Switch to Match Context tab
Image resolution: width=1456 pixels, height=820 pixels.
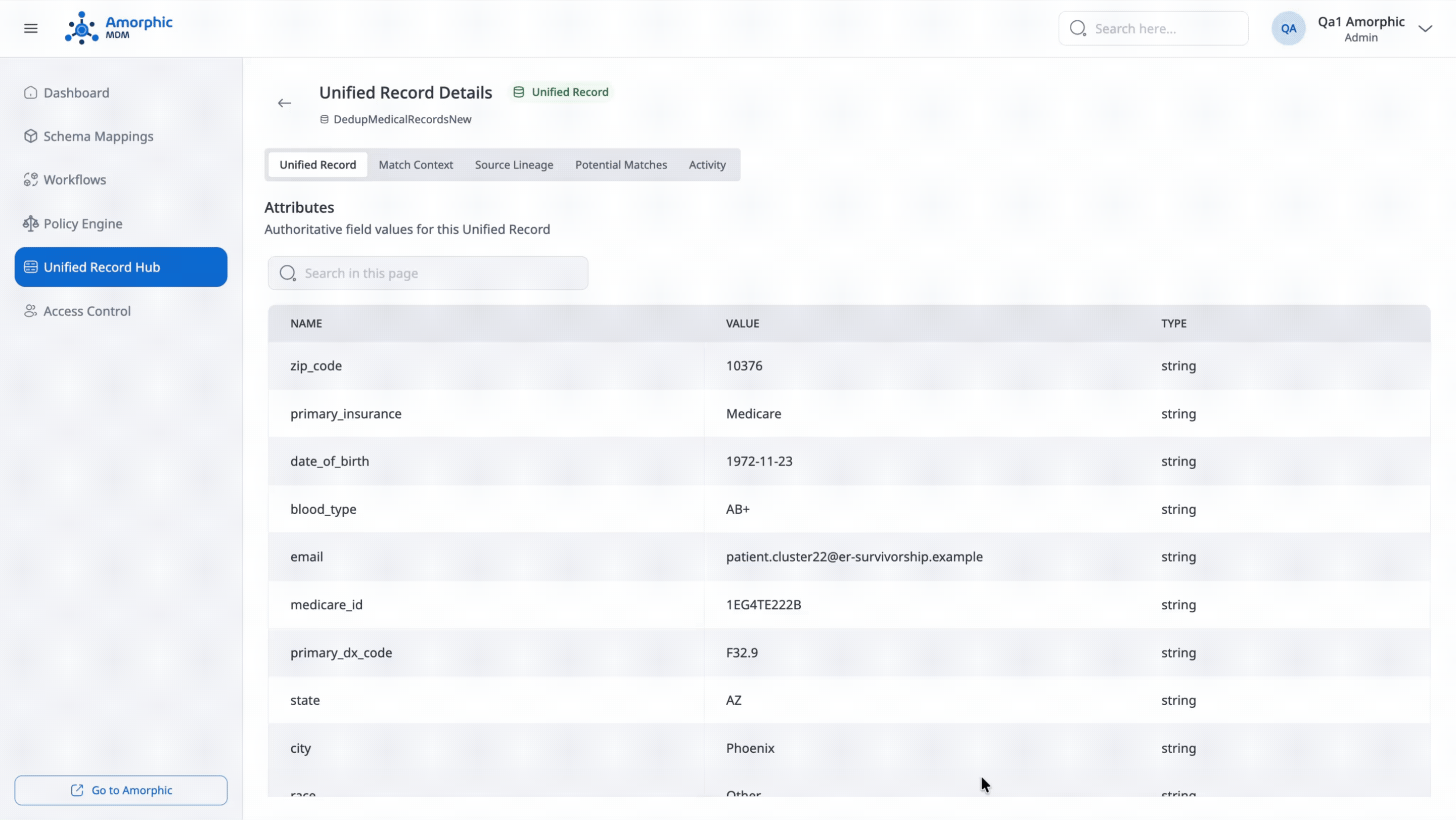coord(416,165)
